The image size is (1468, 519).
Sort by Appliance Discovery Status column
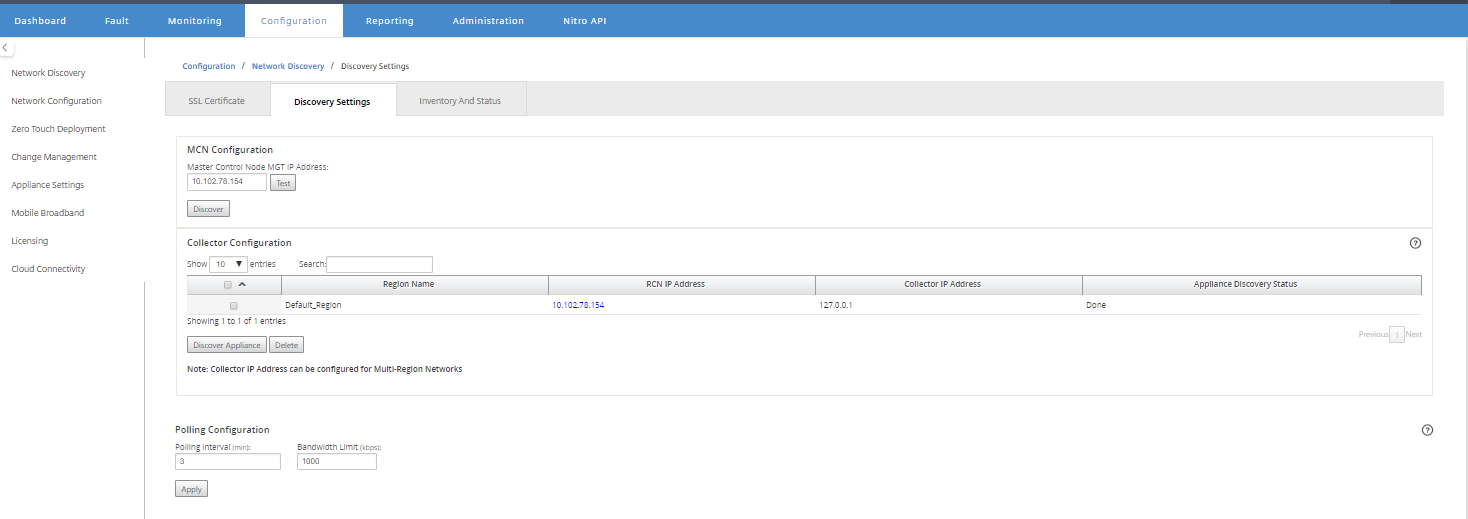tap(1252, 285)
